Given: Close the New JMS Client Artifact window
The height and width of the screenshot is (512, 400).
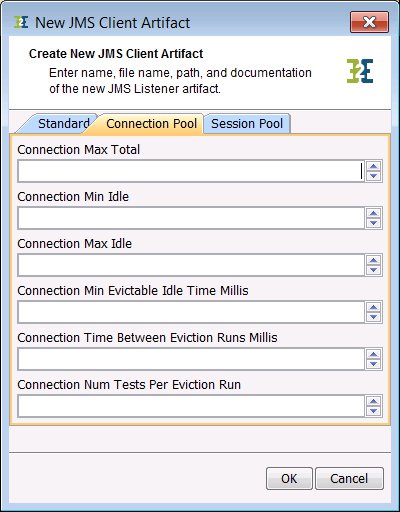Looking at the screenshot, I should [x=369, y=22].
